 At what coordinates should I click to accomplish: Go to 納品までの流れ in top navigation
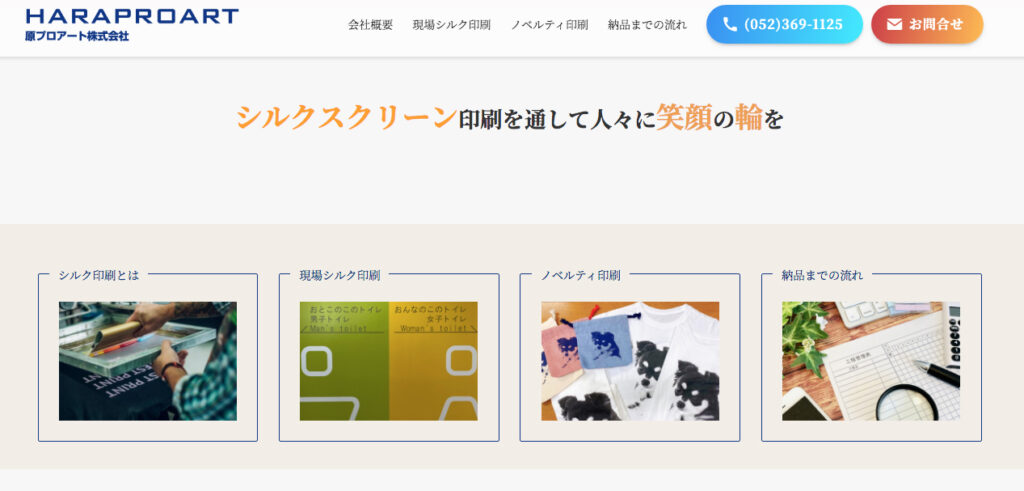(x=647, y=25)
